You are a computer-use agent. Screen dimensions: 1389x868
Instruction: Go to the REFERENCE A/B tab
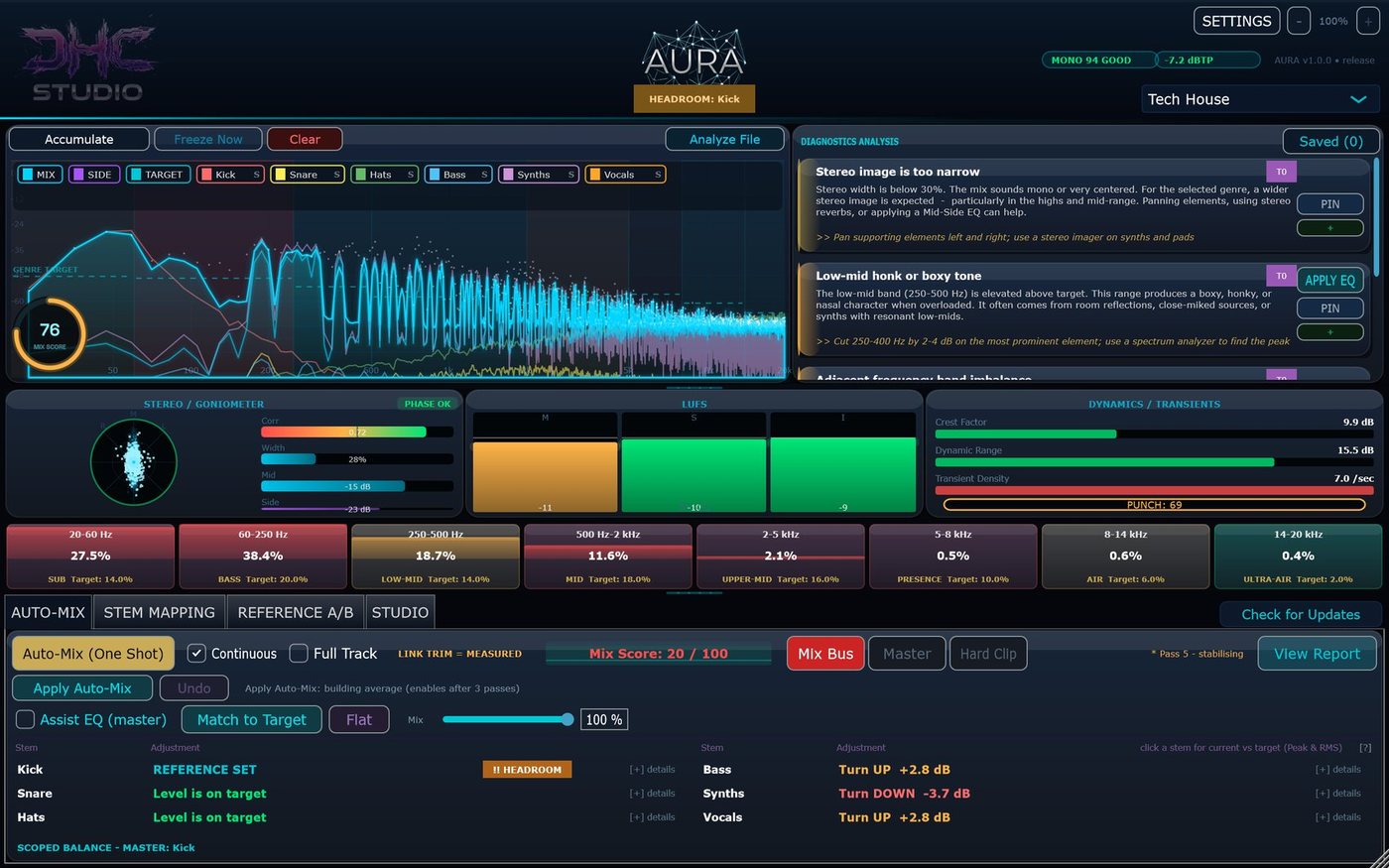(296, 613)
